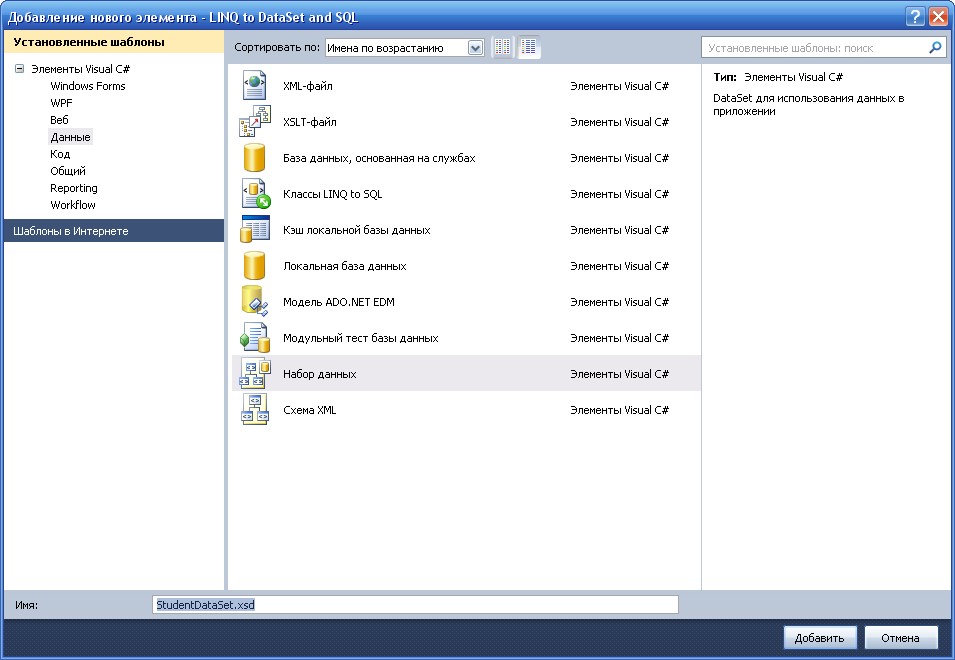
Task: Select Windows Forms category
Action: coord(88,86)
